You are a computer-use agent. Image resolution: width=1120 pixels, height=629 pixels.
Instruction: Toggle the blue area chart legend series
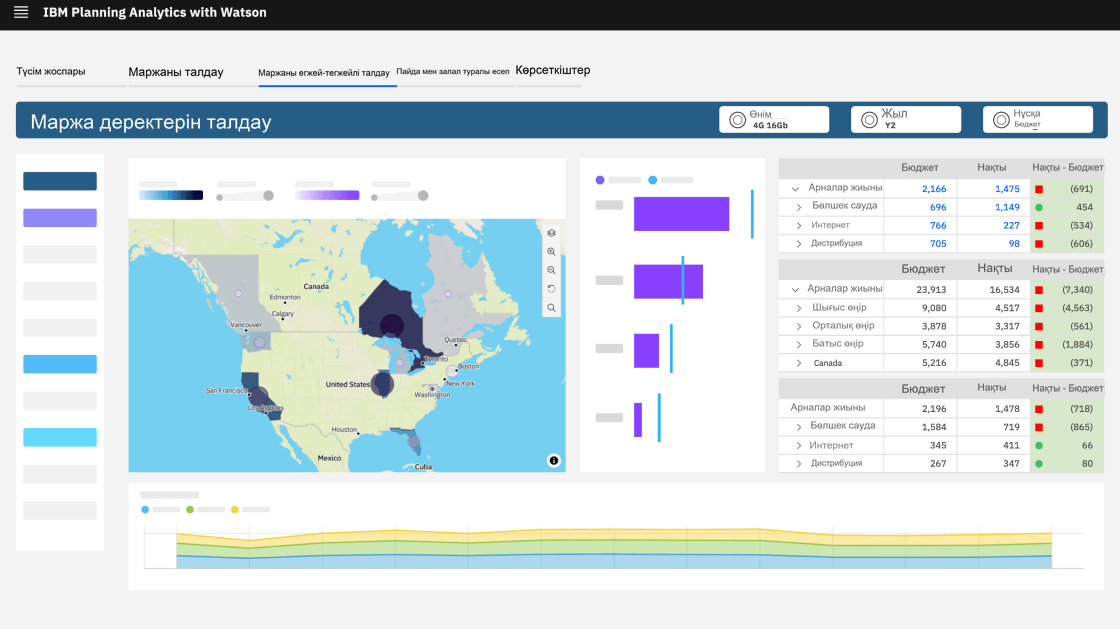click(x=145, y=510)
